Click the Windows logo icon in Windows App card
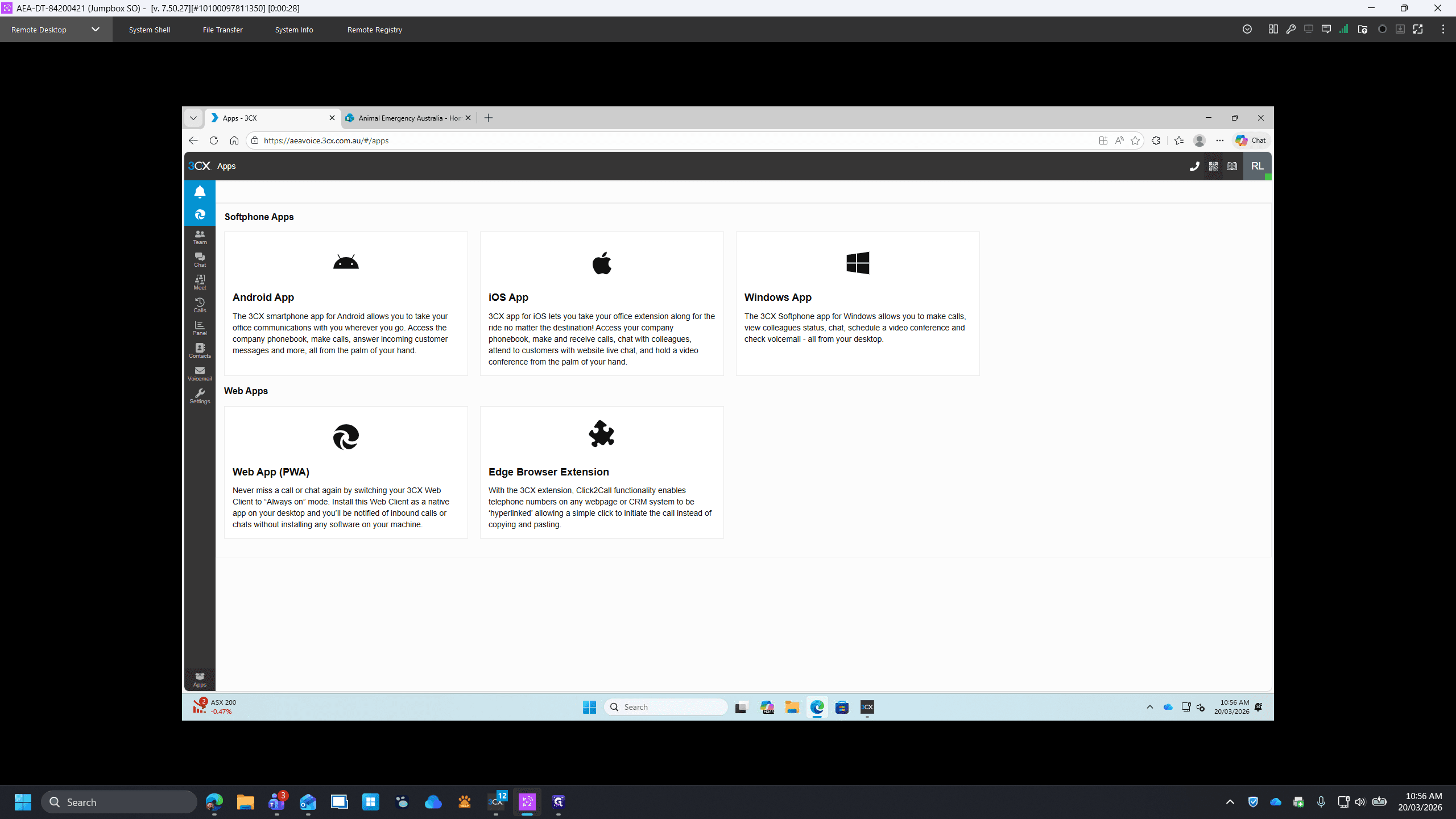Screen dimensions: 1456x819 point(858,263)
